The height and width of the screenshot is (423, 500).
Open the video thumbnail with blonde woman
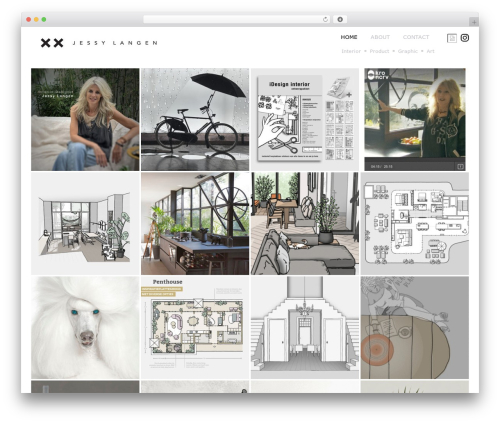click(x=415, y=119)
